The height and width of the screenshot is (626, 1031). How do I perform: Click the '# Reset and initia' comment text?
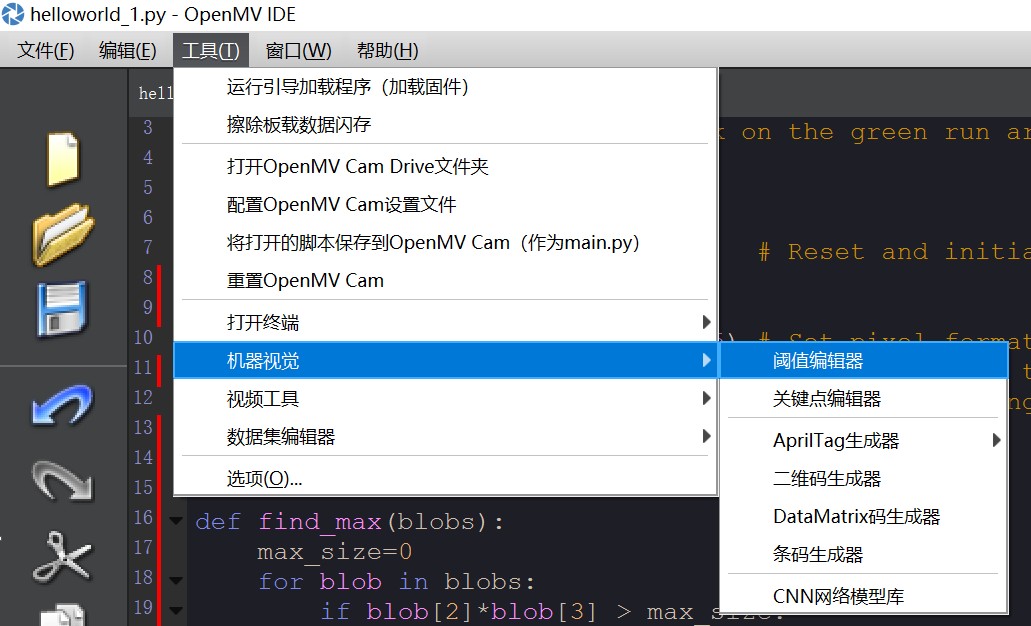pos(894,252)
